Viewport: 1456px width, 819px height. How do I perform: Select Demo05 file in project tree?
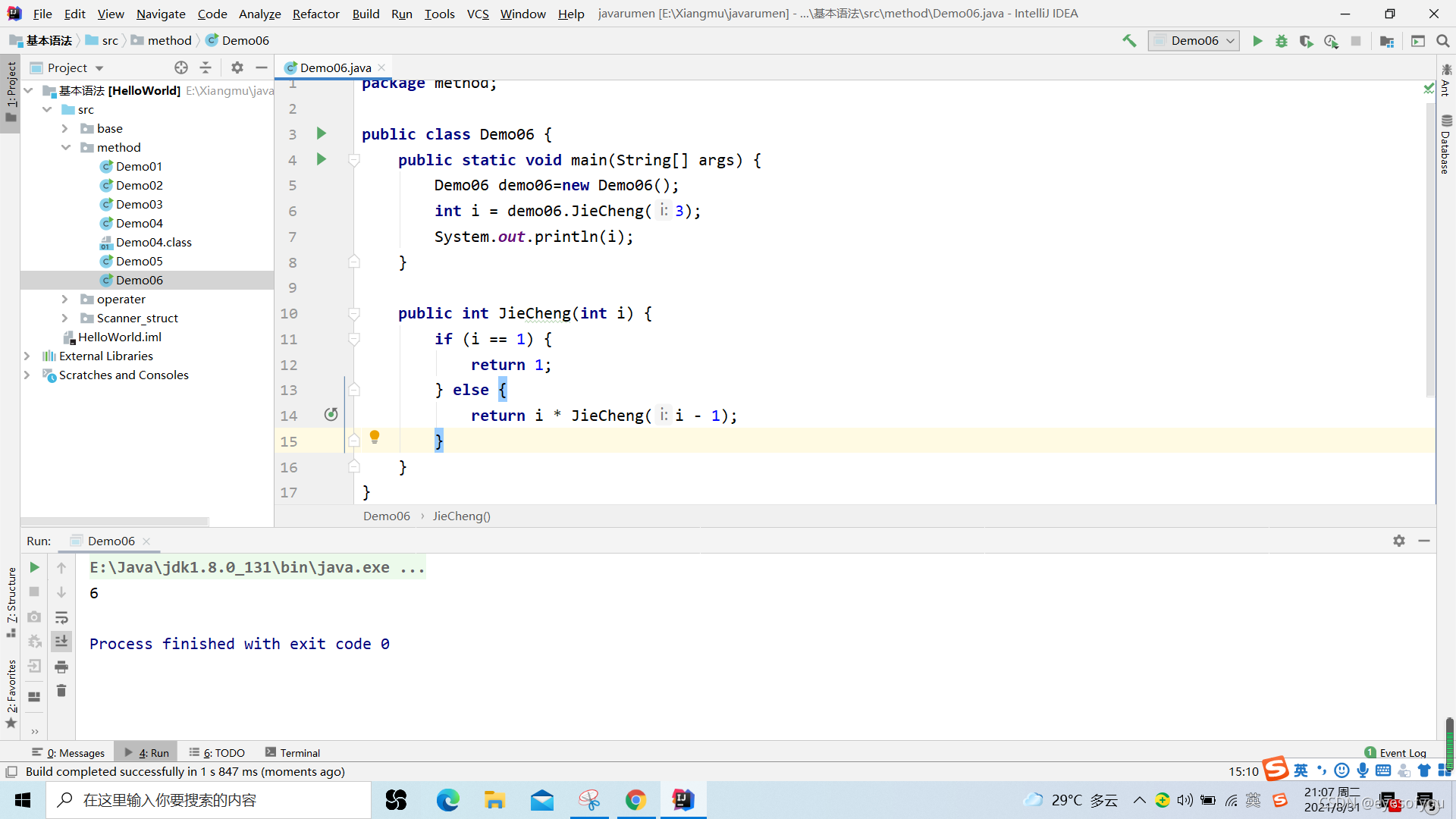coord(139,260)
